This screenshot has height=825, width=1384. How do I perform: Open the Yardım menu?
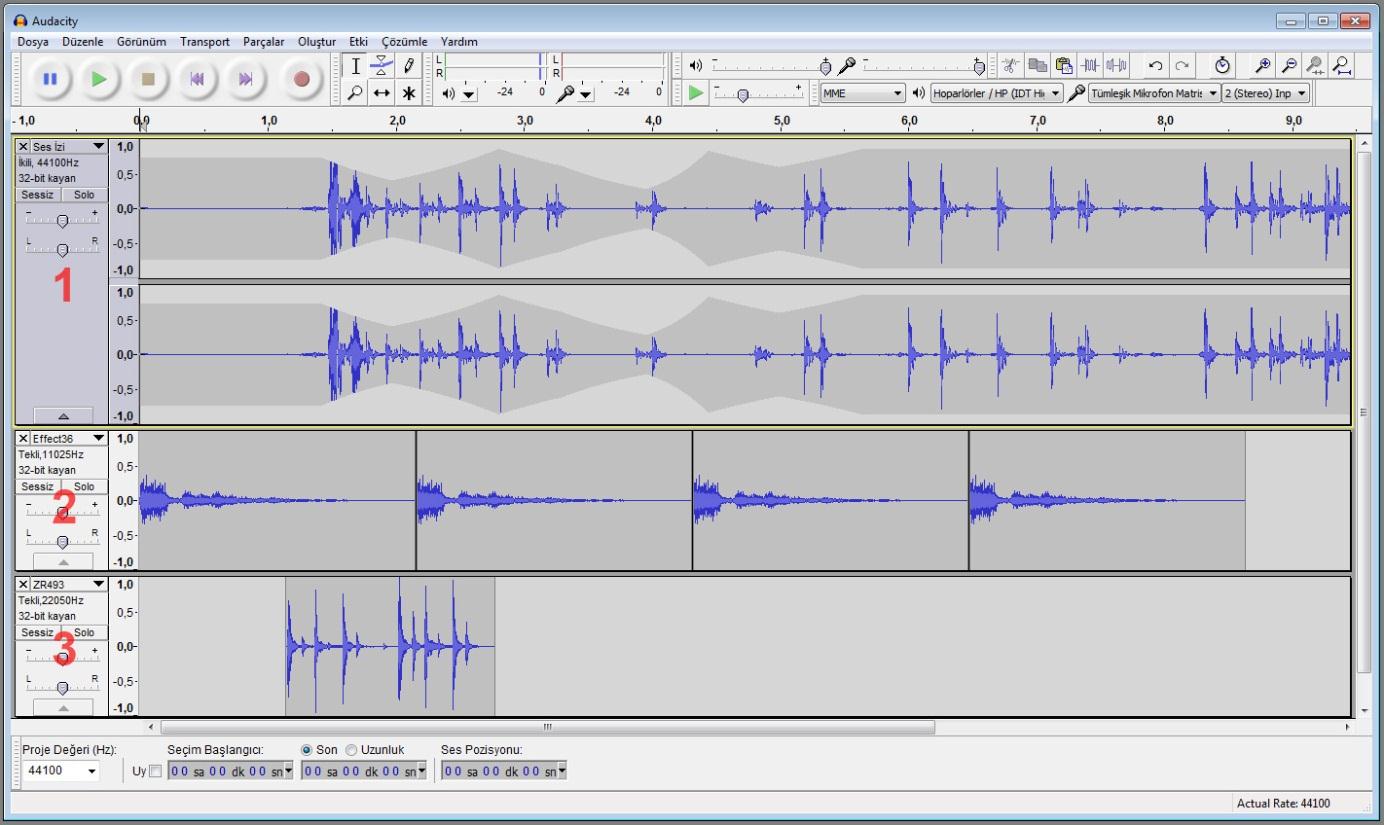pyautogui.click(x=459, y=42)
